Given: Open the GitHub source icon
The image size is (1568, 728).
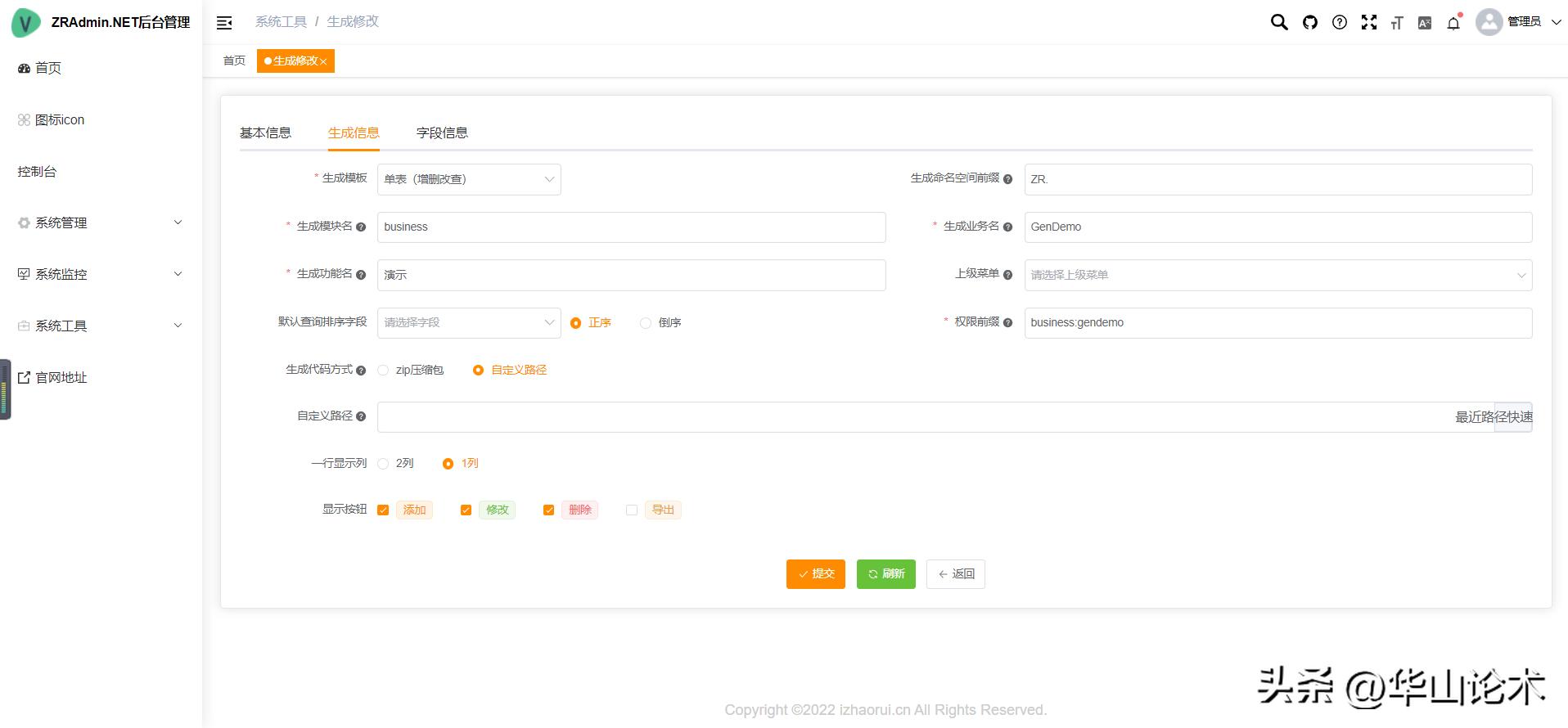Looking at the screenshot, I should [1310, 22].
